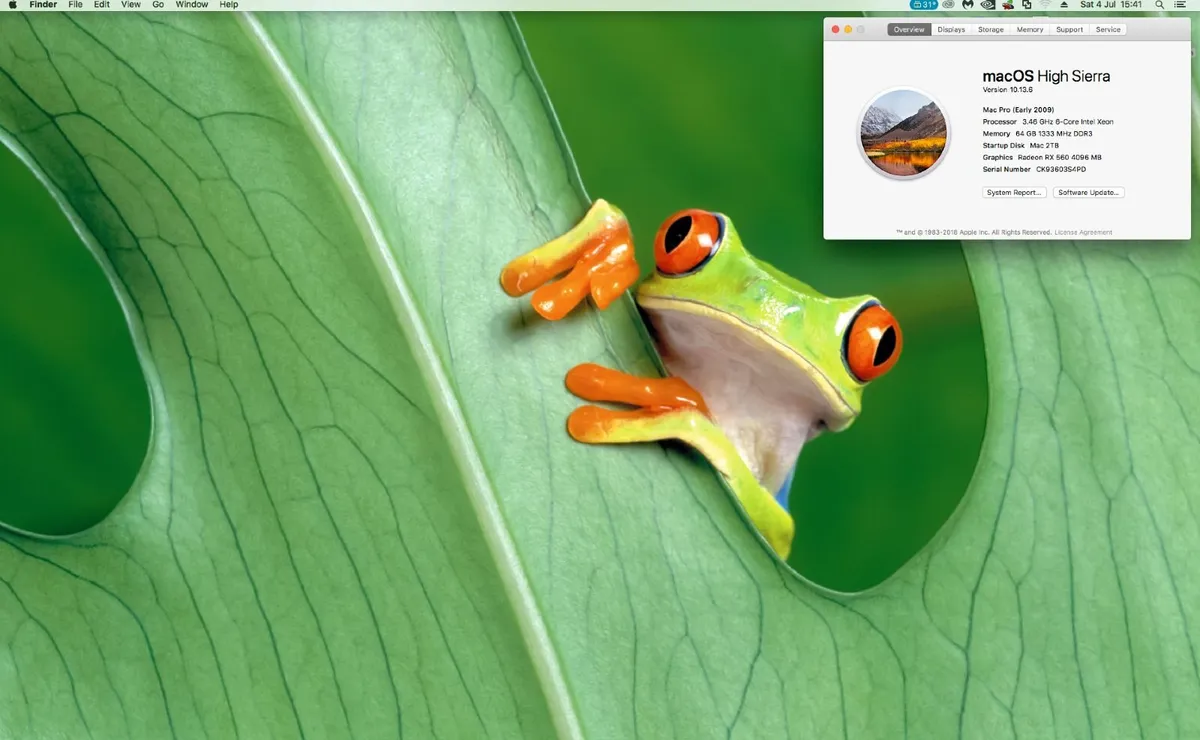Click the Memory 64 GB 1333 MHz line
1200x740 pixels.
pyautogui.click(x=1036, y=133)
